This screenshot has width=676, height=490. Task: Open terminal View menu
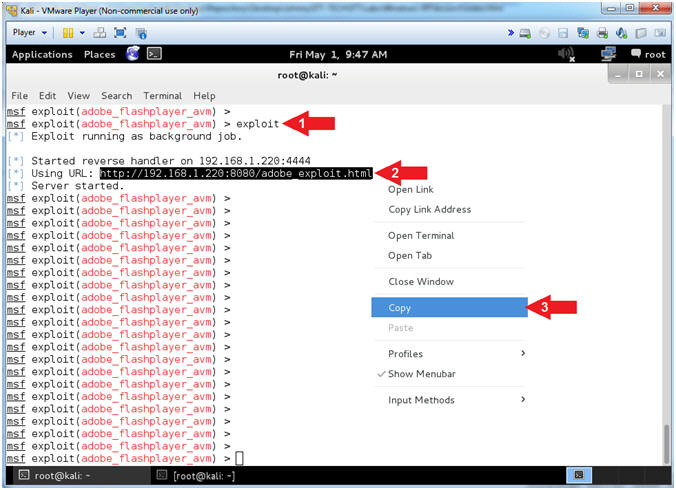78,96
